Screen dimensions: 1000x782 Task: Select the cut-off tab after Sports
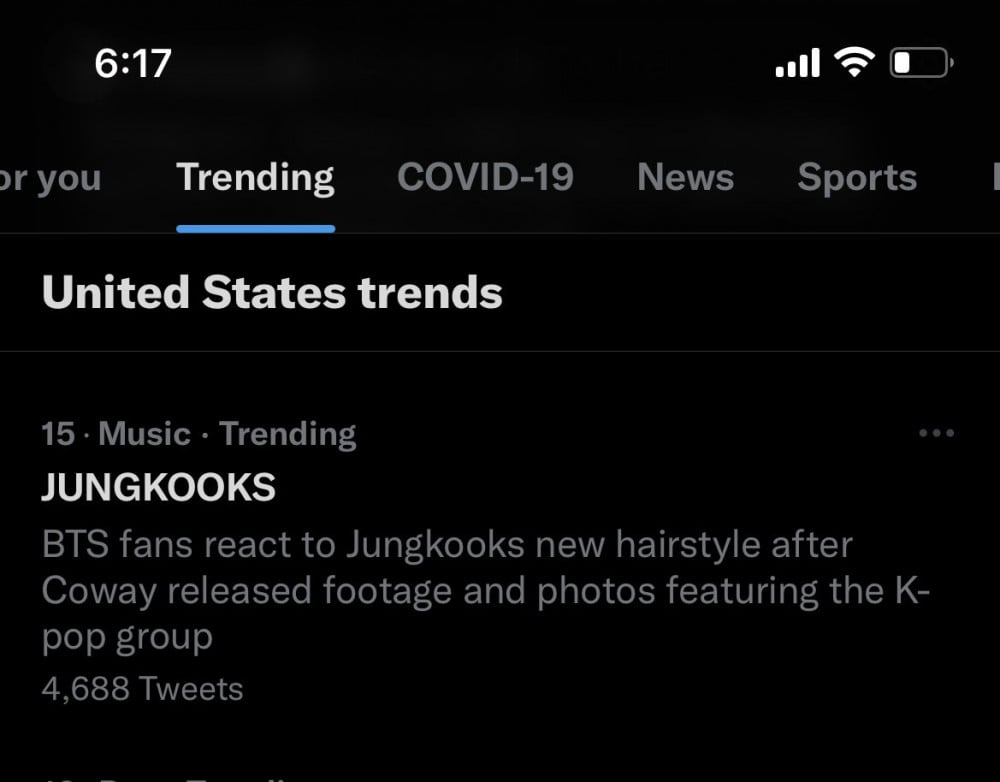tap(994, 178)
